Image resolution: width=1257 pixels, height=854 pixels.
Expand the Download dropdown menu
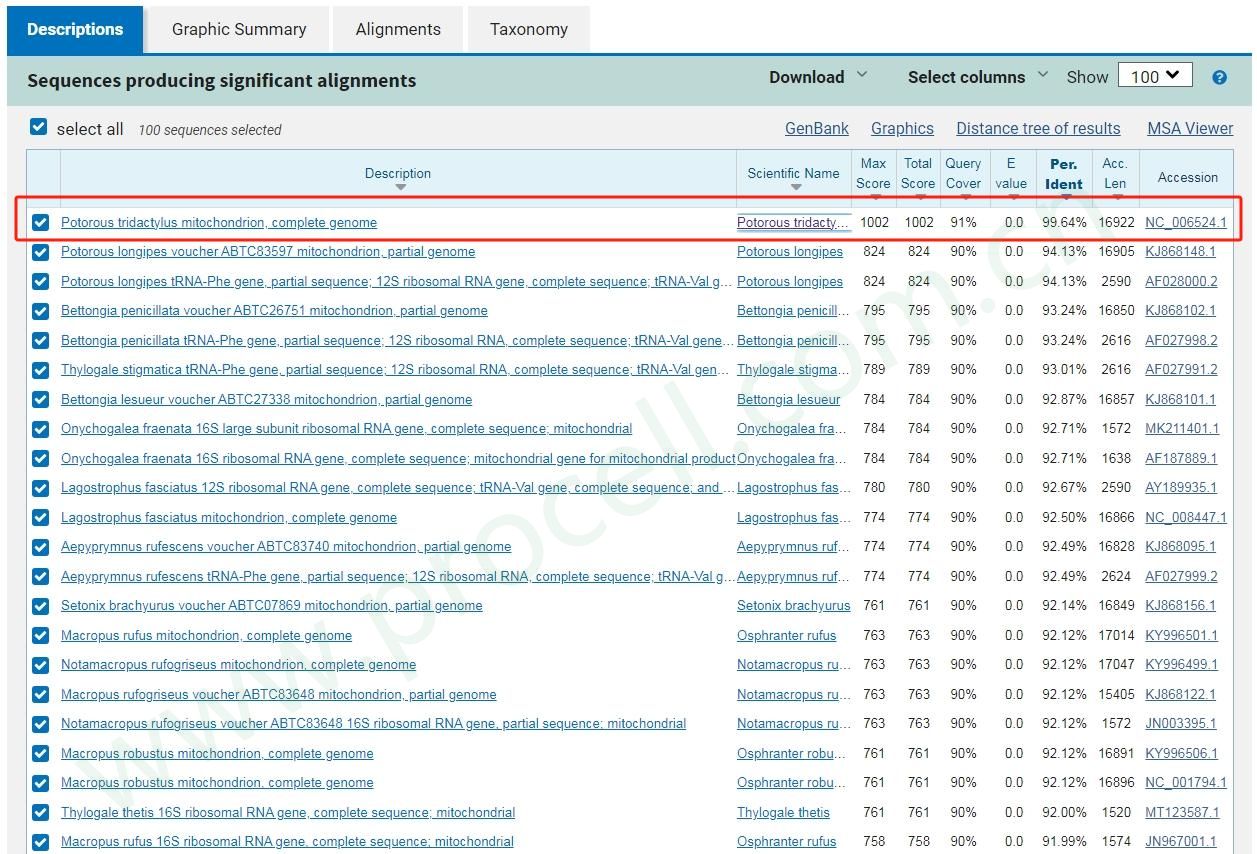(x=817, y=77)
